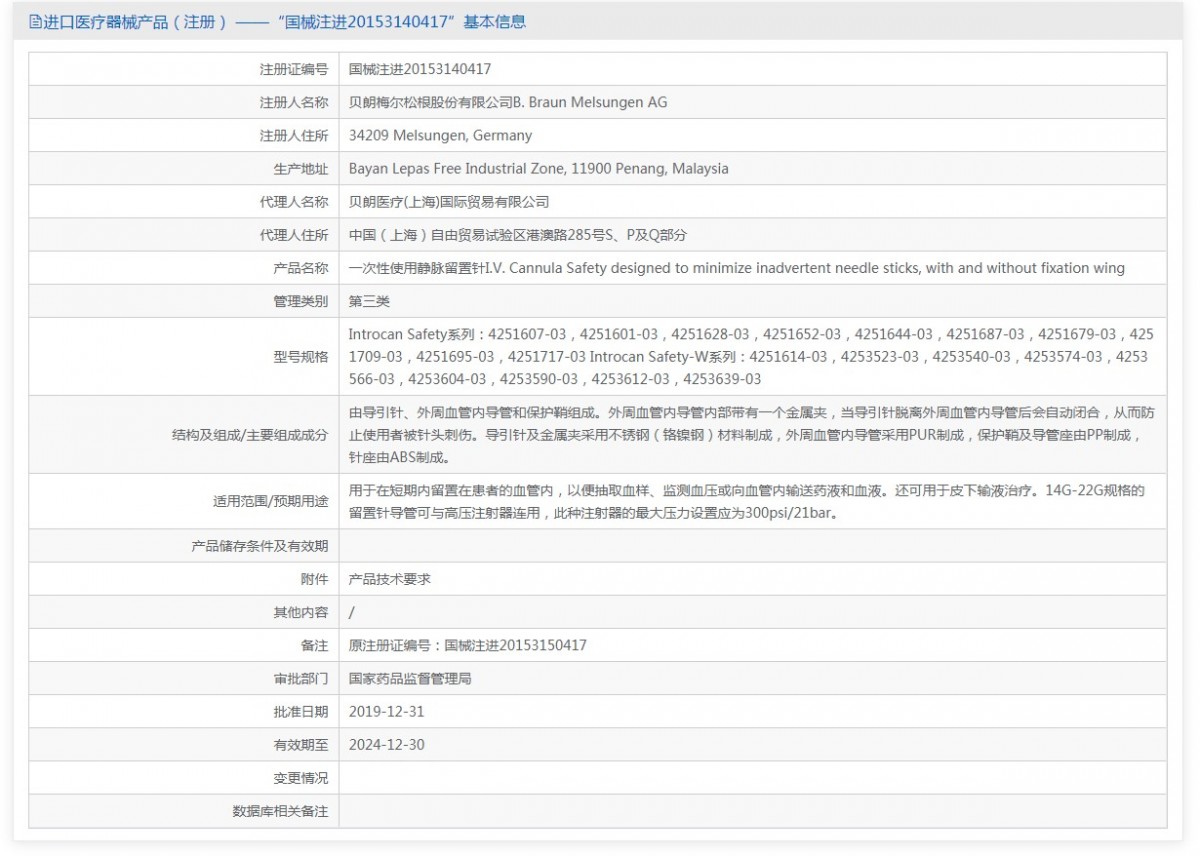
Task: Select the 注册证编号 row label
Action: point(294,70)
